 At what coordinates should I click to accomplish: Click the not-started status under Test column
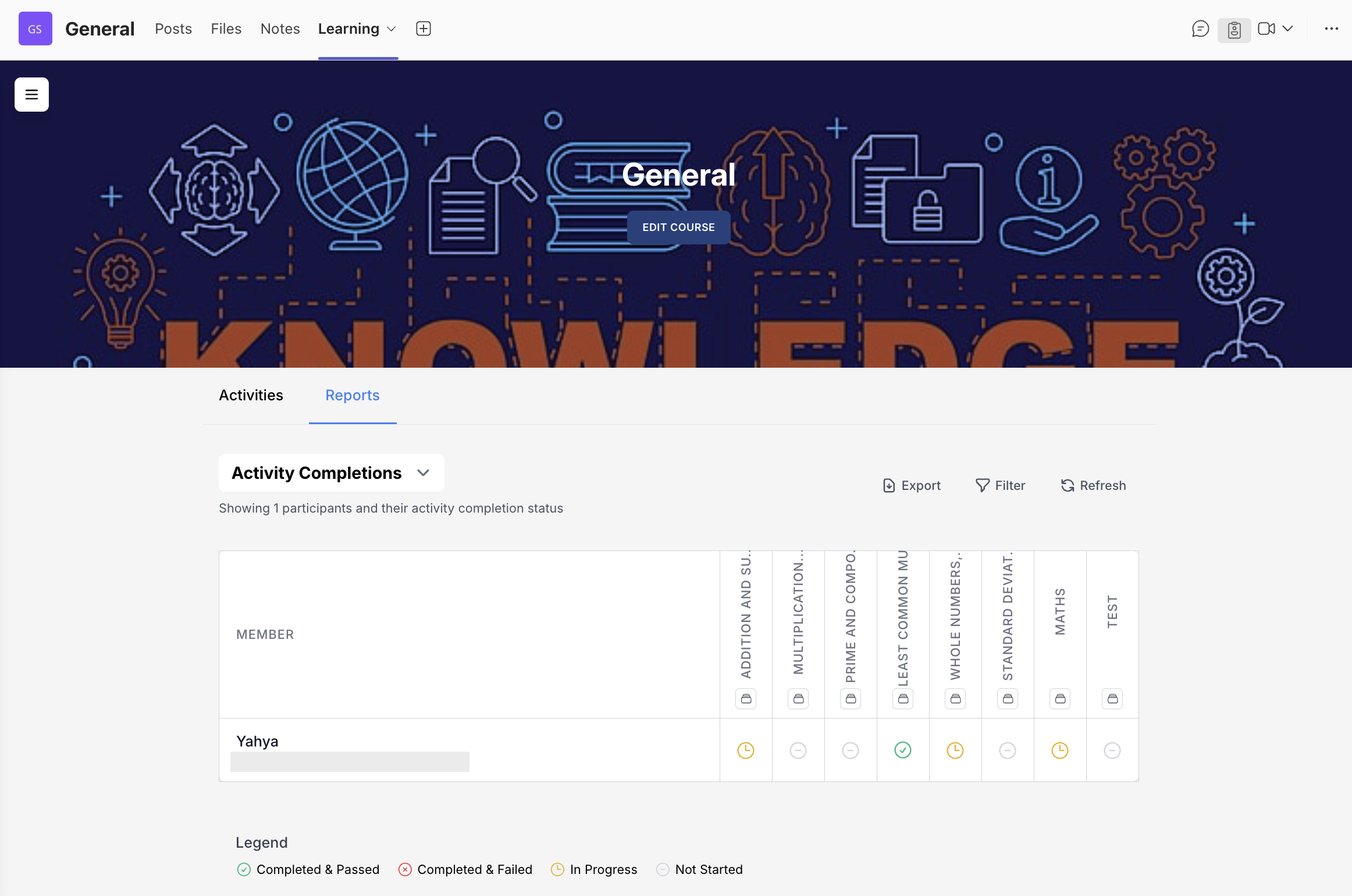coord(1112,751)
